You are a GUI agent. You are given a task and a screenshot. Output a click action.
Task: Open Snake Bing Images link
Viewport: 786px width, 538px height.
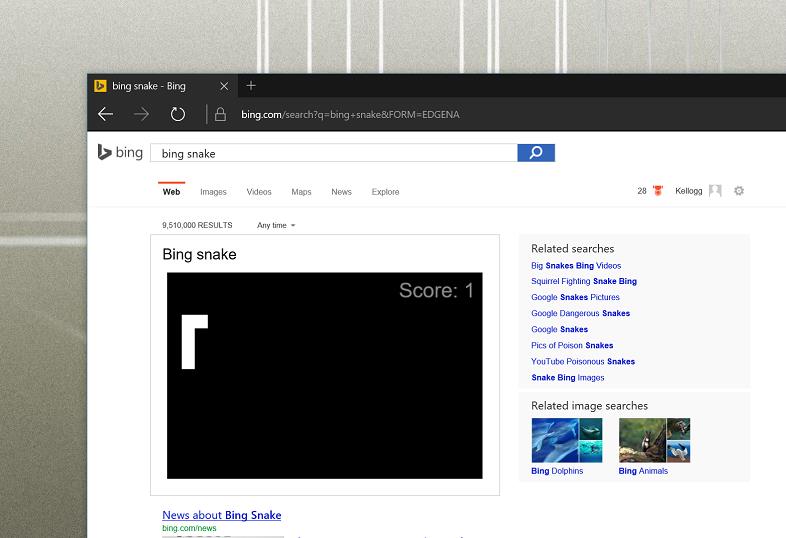(x=567, y=378)
